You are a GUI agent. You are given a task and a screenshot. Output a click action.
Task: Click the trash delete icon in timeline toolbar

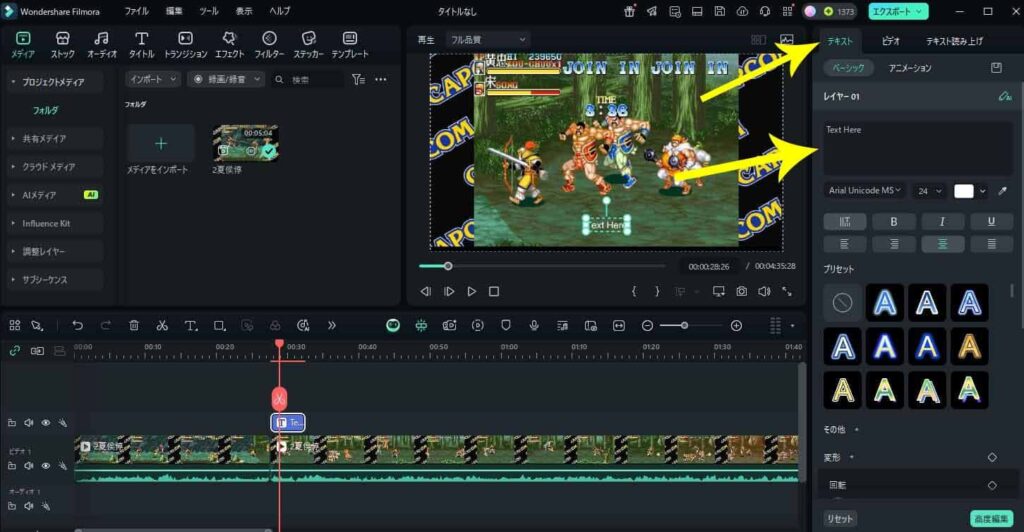click(134, 325)
